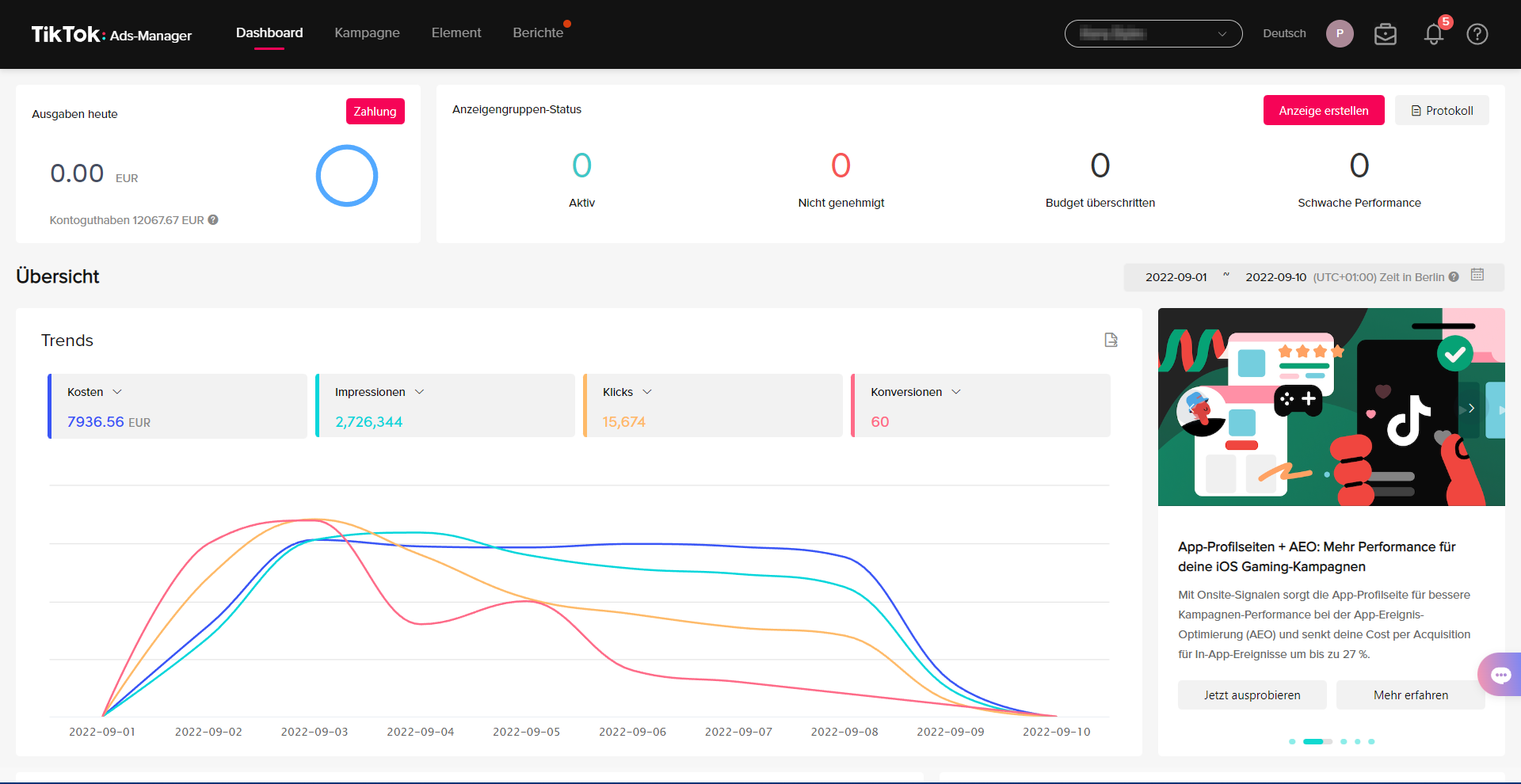Screen dimensions: 1521x784
Task: Open the Protokoll log
Action: click(1442, 111)
